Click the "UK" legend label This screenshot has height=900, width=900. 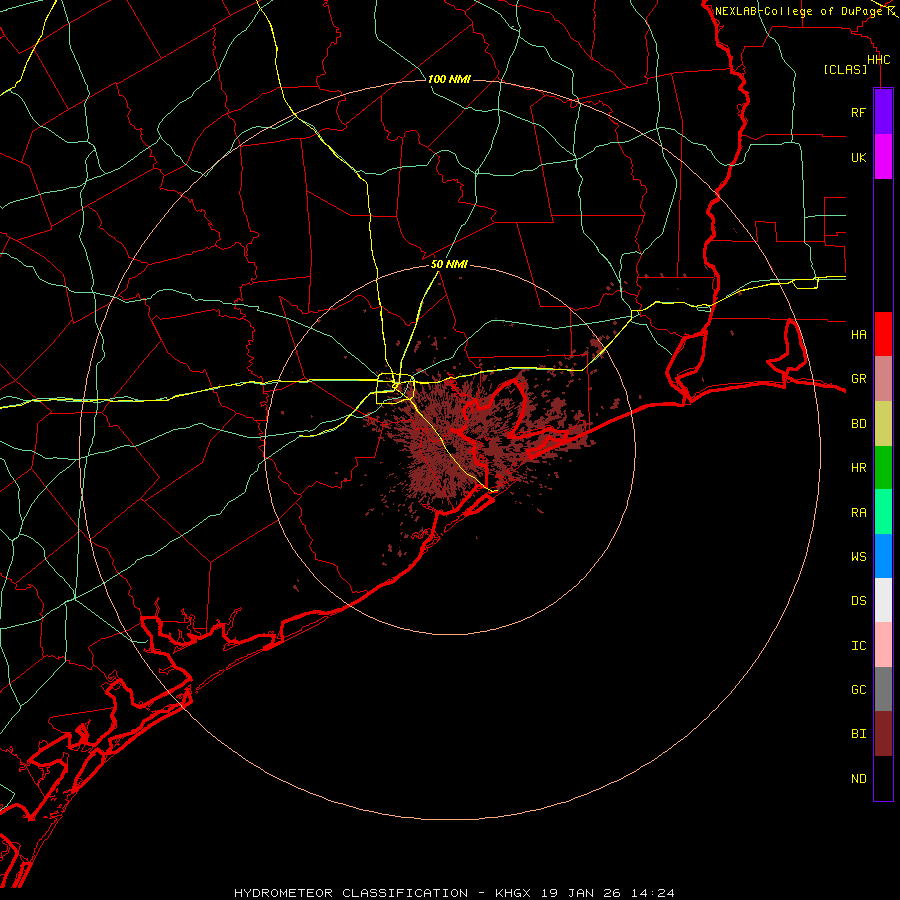click(858, 158)
